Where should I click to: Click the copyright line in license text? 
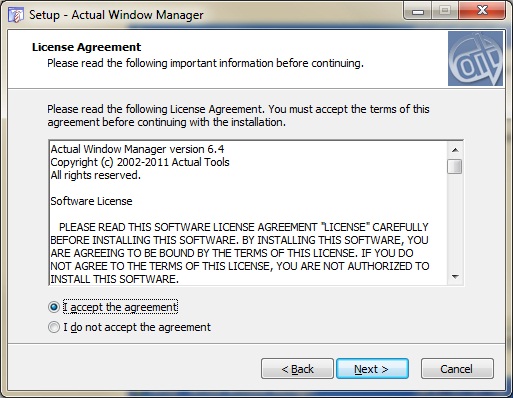(x=140, y=162)
